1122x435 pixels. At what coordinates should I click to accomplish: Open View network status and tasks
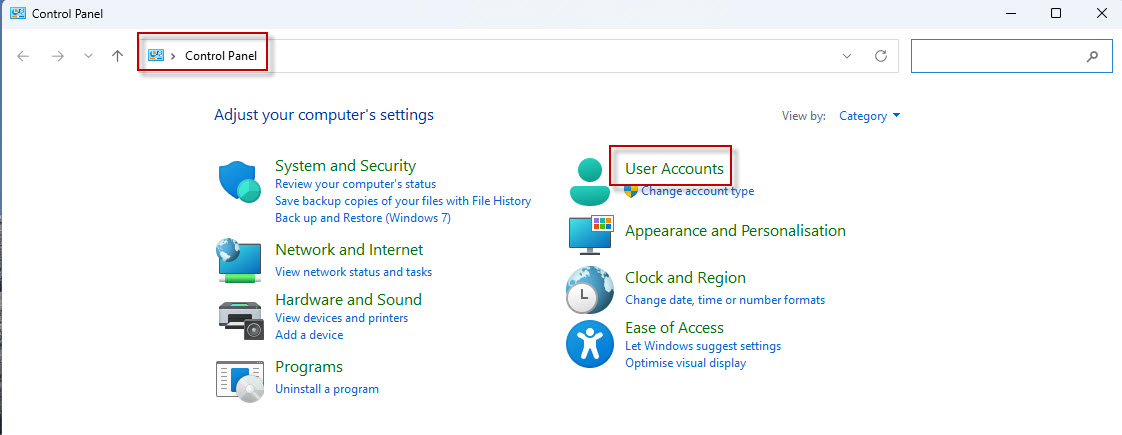tap(353, 272)
